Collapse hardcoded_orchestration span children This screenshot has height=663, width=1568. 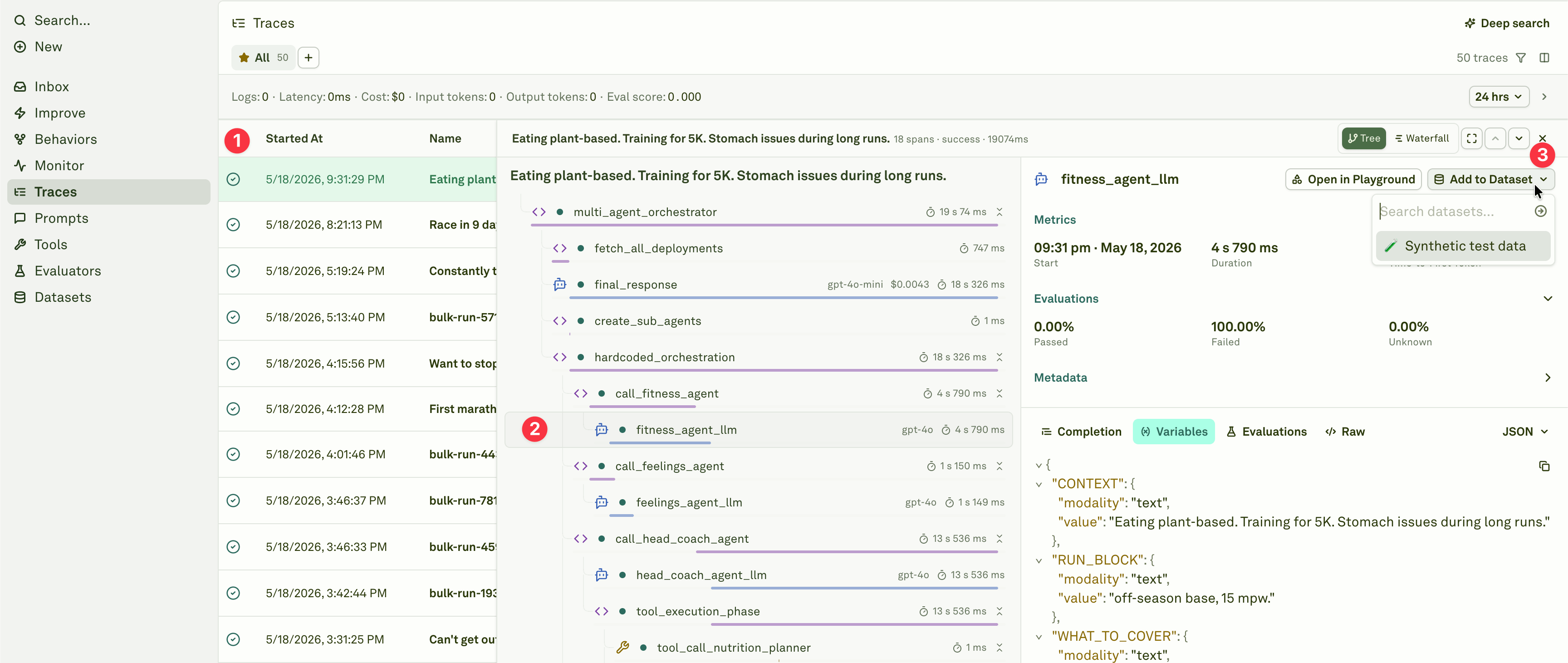click(1000, 358)
